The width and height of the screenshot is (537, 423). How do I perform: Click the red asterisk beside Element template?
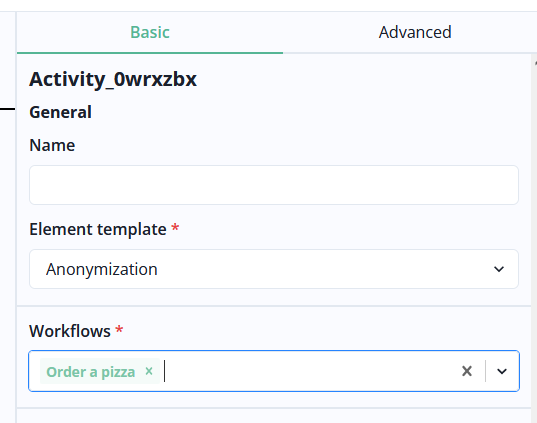click(175, 228)
